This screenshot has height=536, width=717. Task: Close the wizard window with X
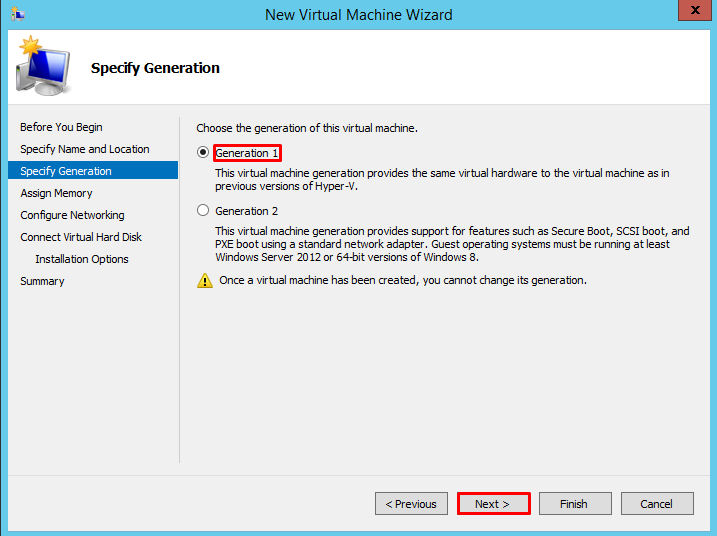695,10
